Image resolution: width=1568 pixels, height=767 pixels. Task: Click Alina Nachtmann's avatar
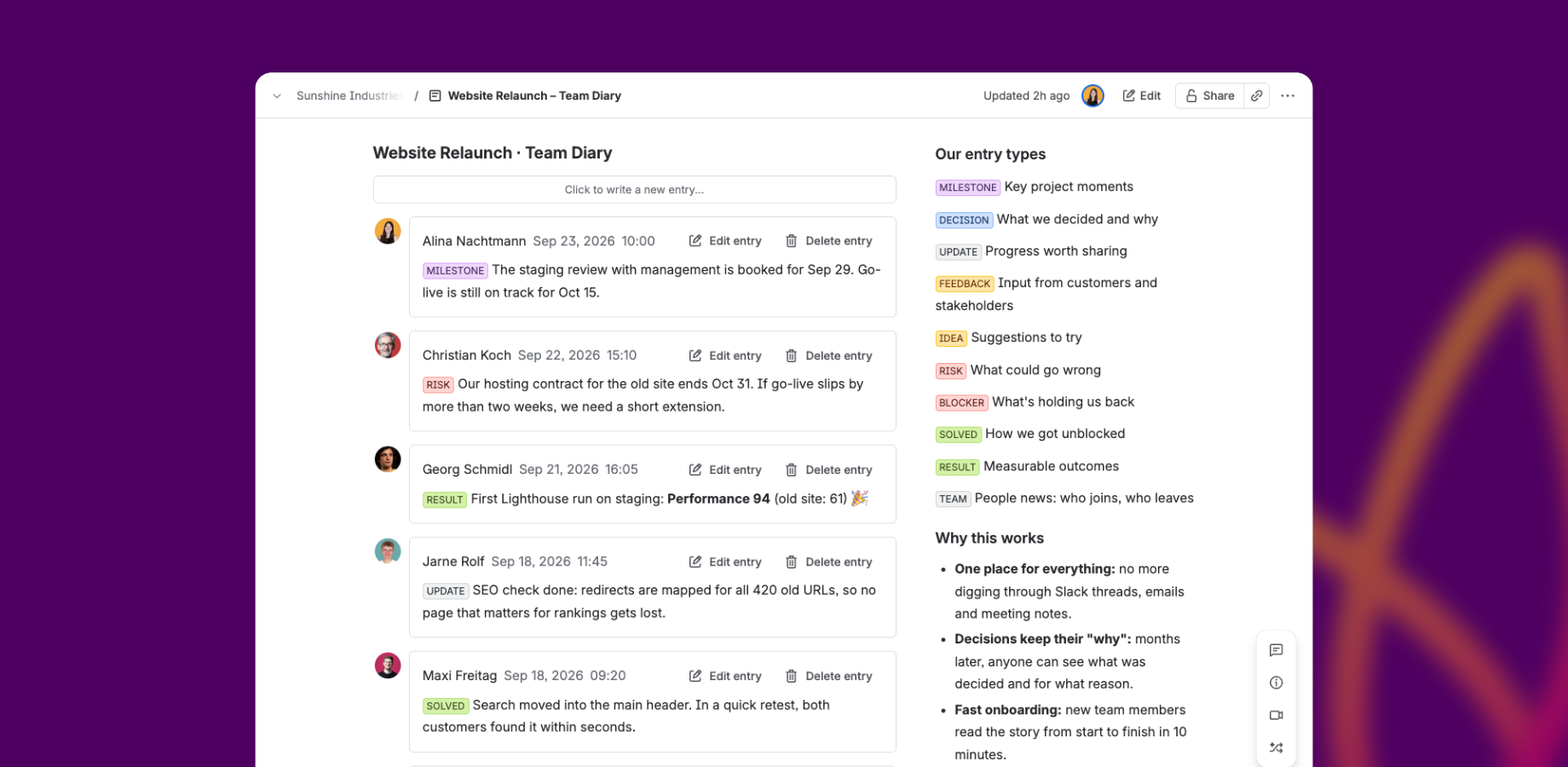pyautogui.click(x=388, y=231)
